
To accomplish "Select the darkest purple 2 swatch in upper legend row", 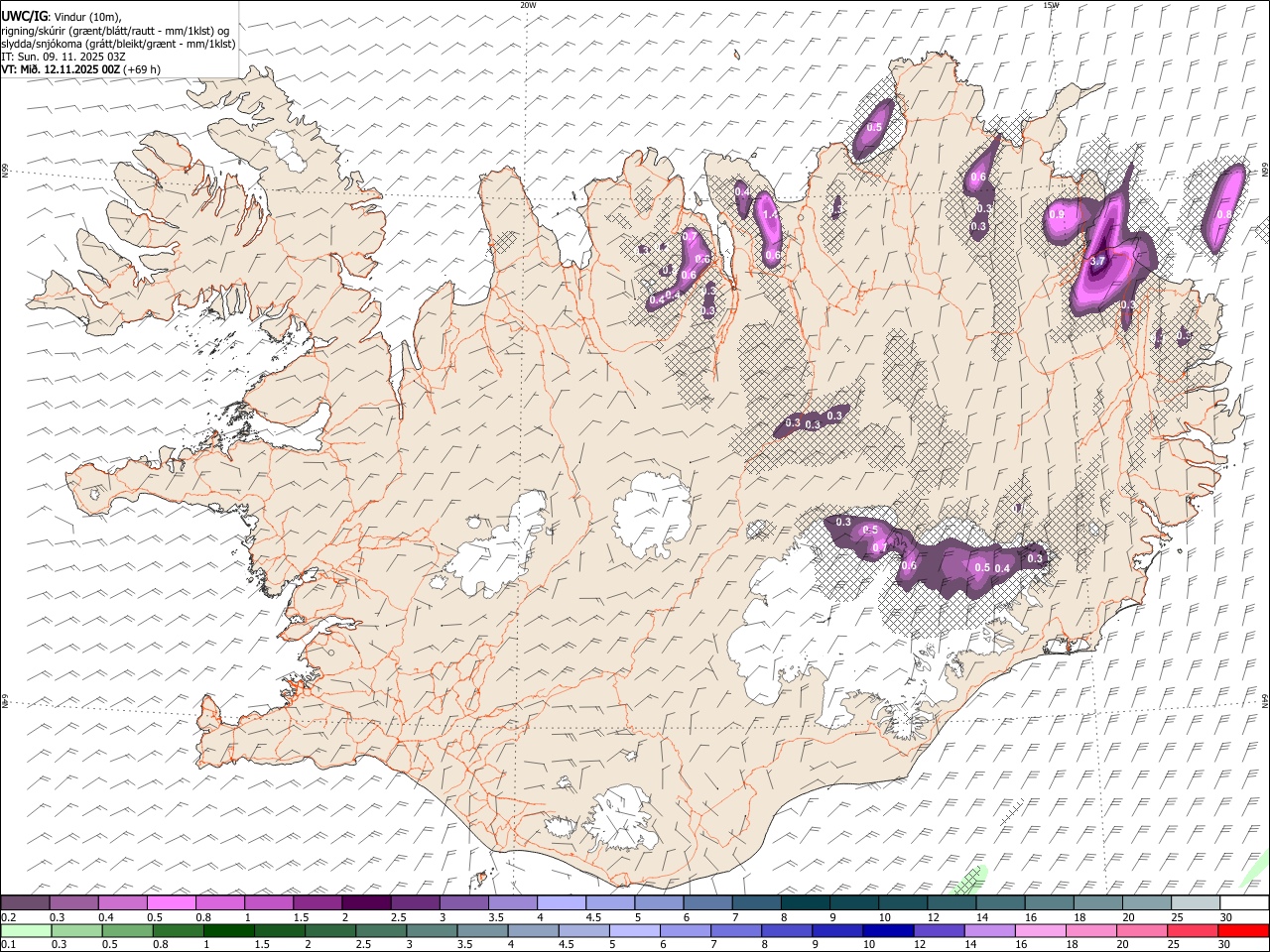I will 366,903.
